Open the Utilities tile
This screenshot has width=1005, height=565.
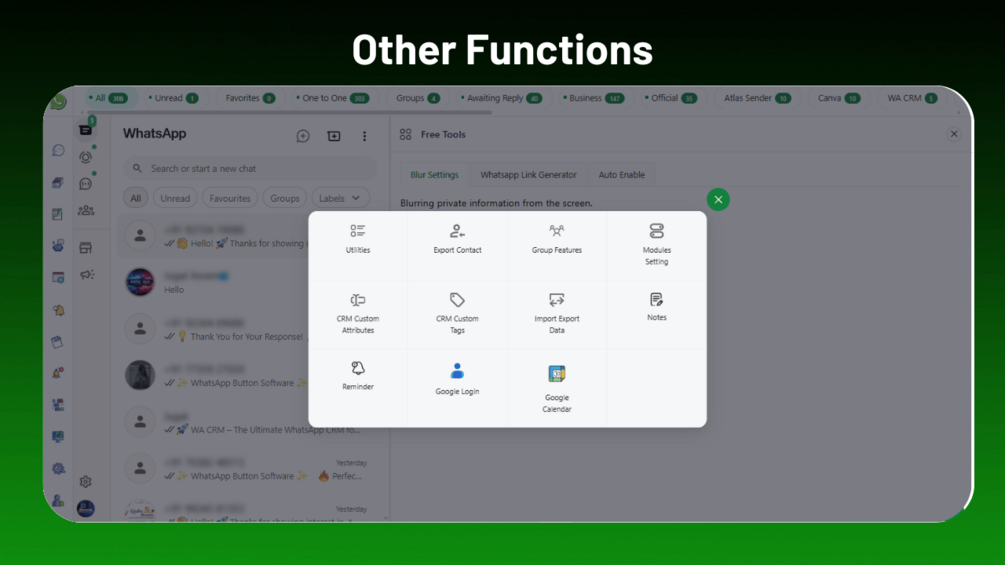(358, 239)
